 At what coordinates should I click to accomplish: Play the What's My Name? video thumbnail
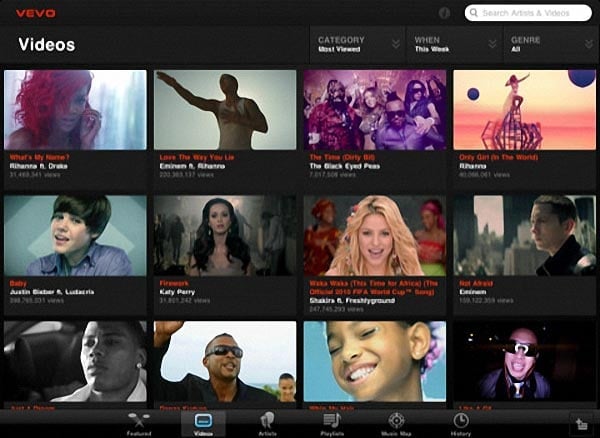[75, 110]
